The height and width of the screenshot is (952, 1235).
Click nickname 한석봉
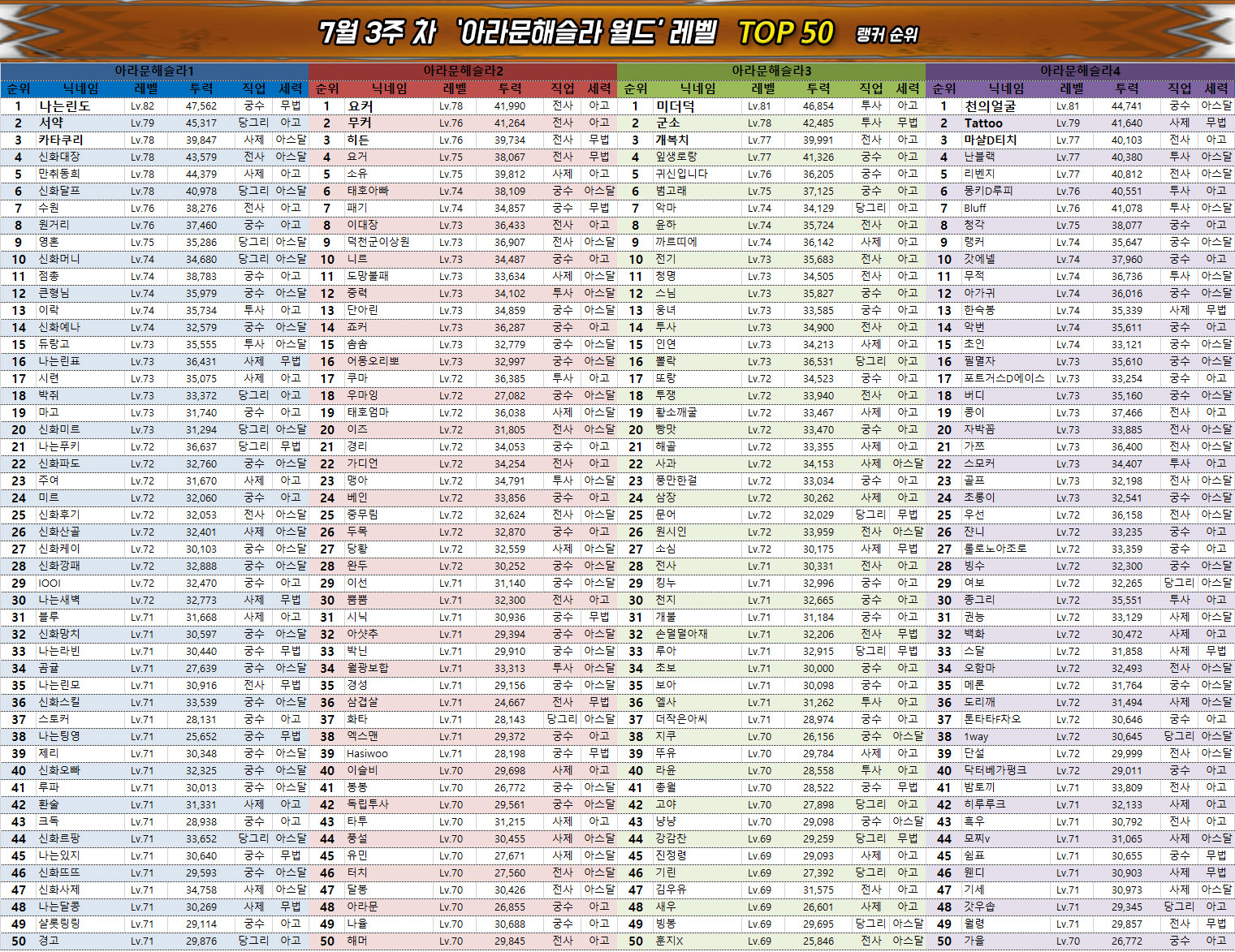coord(980,310)
